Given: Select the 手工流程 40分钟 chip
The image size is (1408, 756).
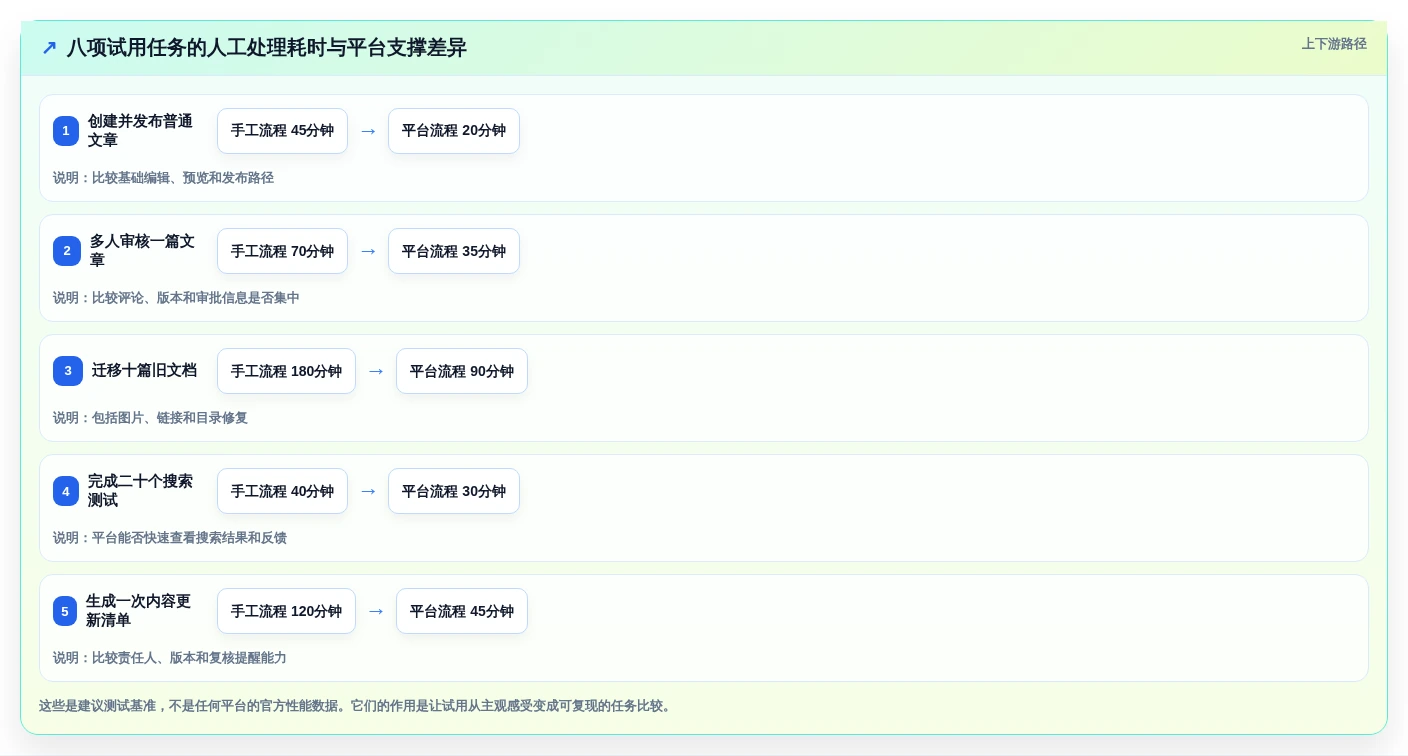Looking at the screenshot, I should [x=282, y=491].
